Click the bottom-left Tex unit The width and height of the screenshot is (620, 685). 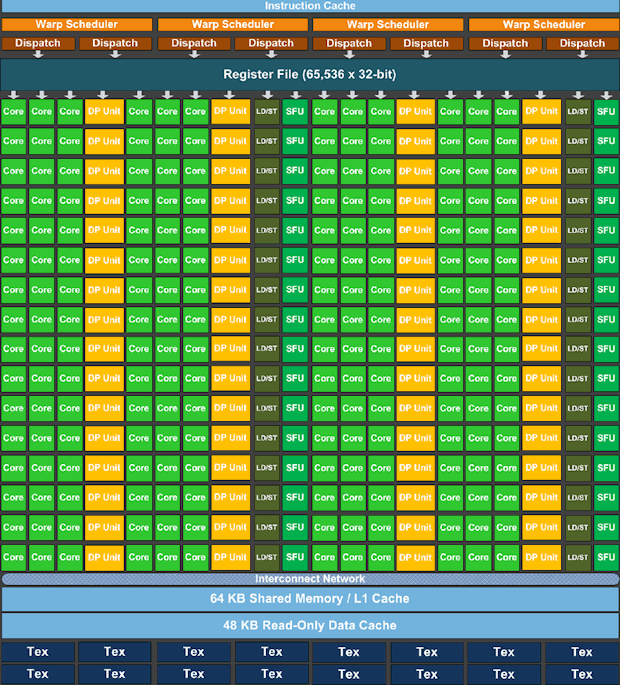pyautogui.click(x=38, y=674)
